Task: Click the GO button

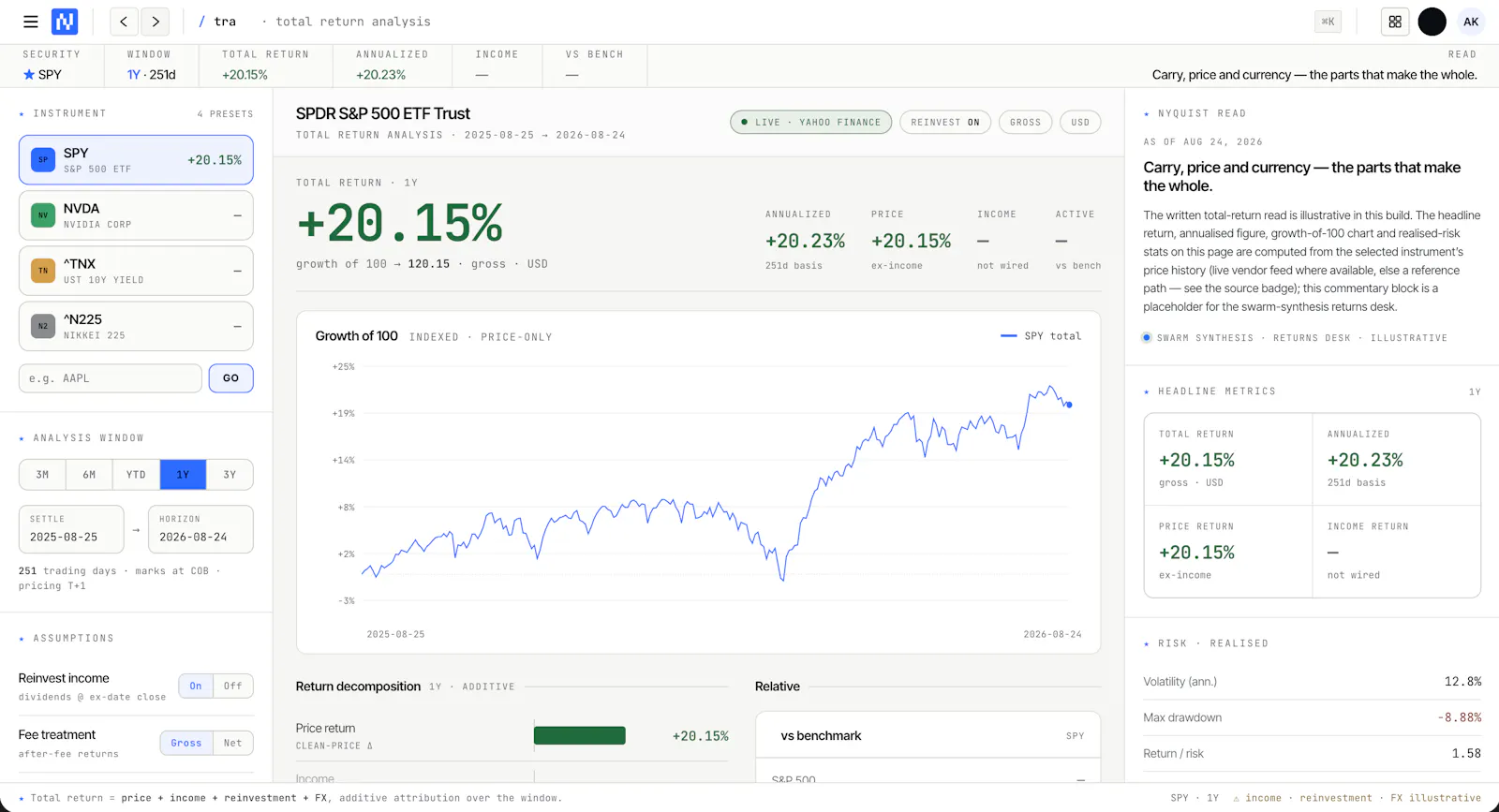Action: click(x=231, y=378)
